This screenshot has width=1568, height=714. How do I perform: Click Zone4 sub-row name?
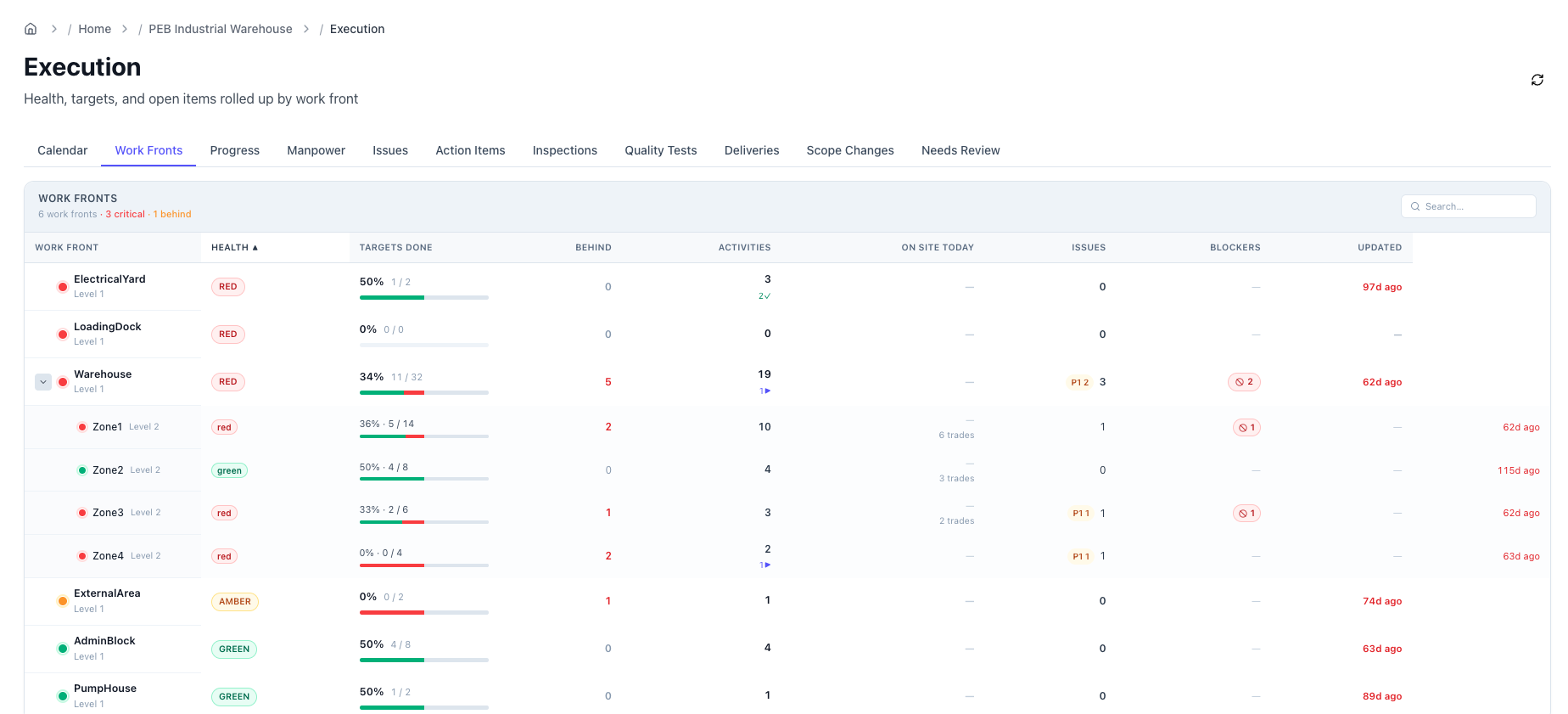[x=109, y=556]
